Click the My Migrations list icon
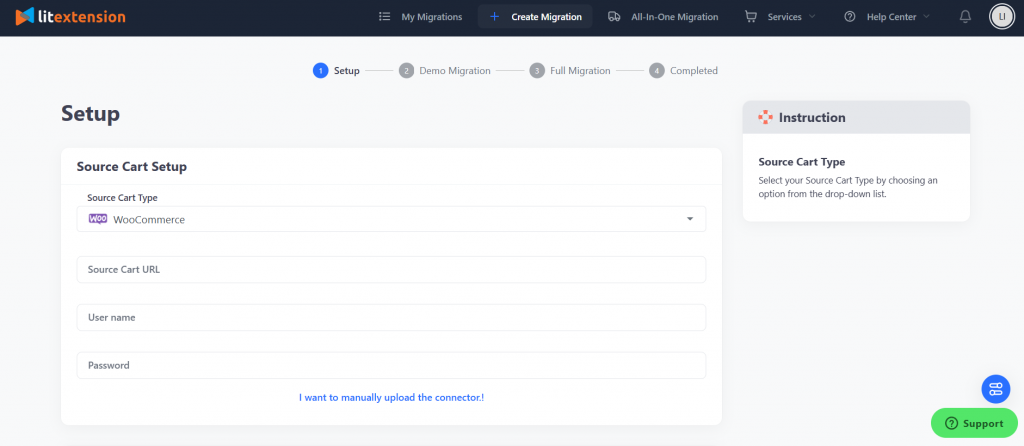This screenshot has width=1024, height=446. [385, 17]
